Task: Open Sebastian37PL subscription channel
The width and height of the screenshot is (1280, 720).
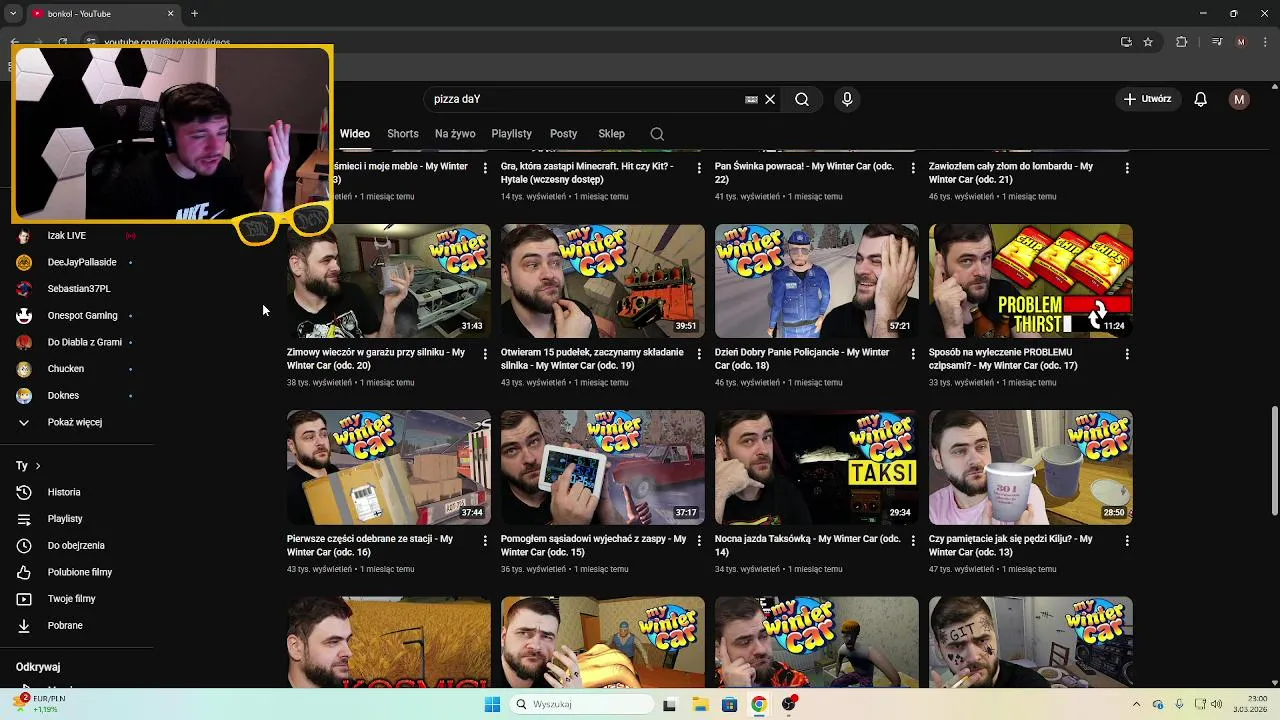Action: point(77,288)
